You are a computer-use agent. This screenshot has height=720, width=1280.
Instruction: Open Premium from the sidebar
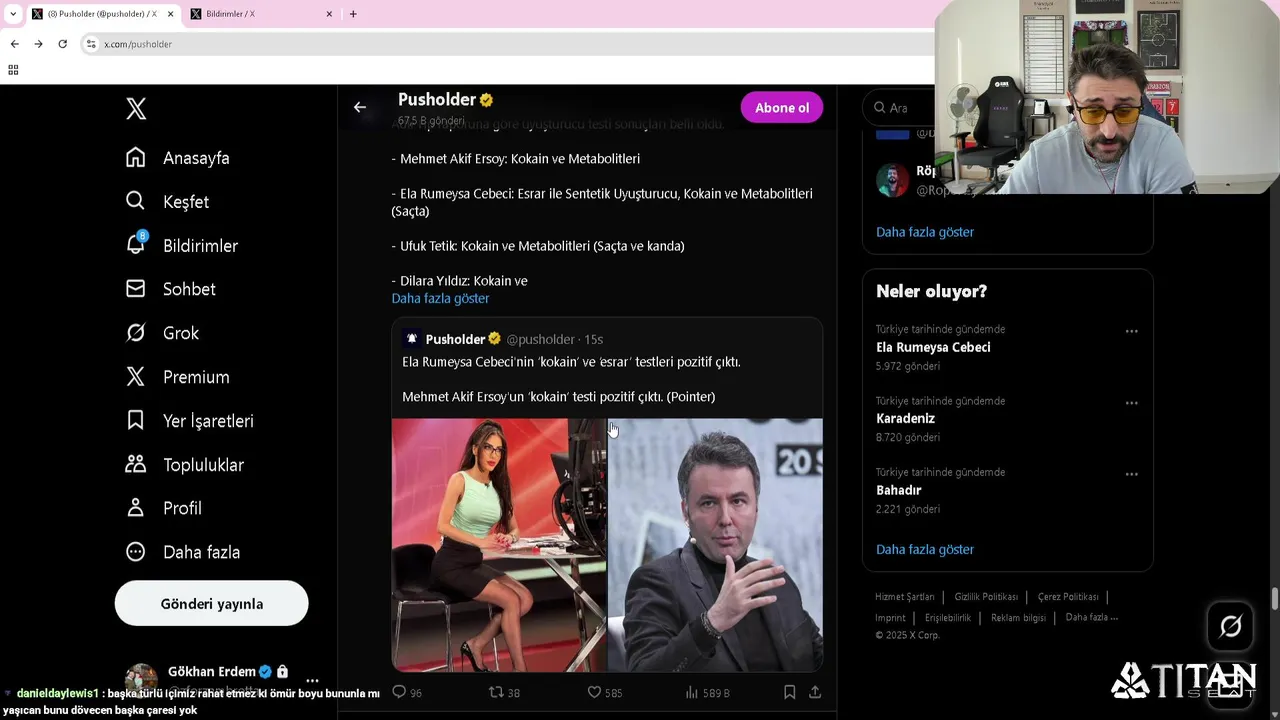(178, 377)
